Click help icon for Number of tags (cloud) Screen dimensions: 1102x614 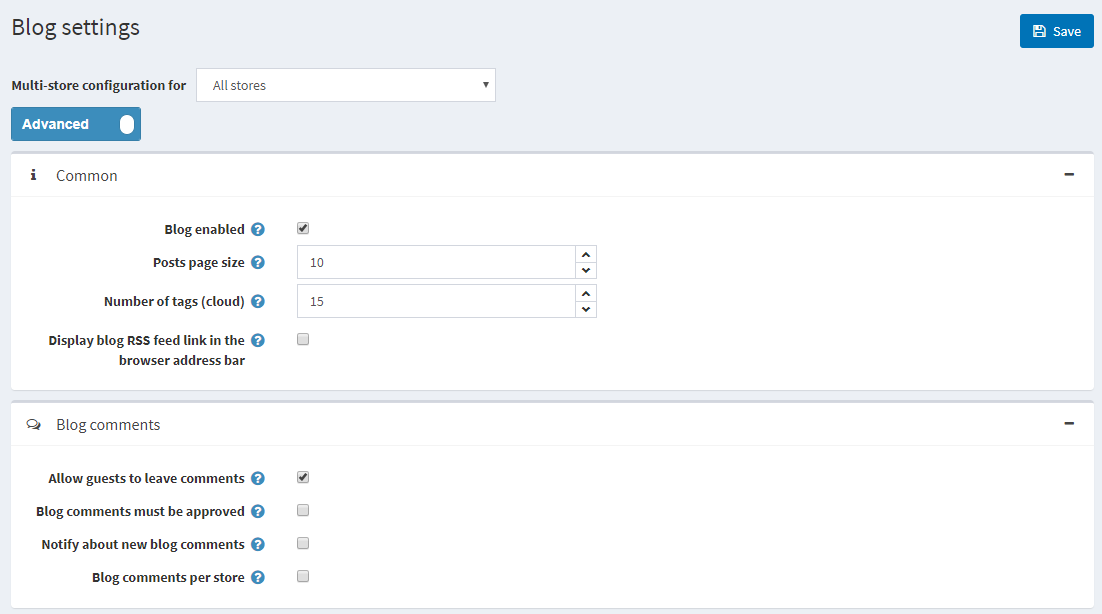258,301
